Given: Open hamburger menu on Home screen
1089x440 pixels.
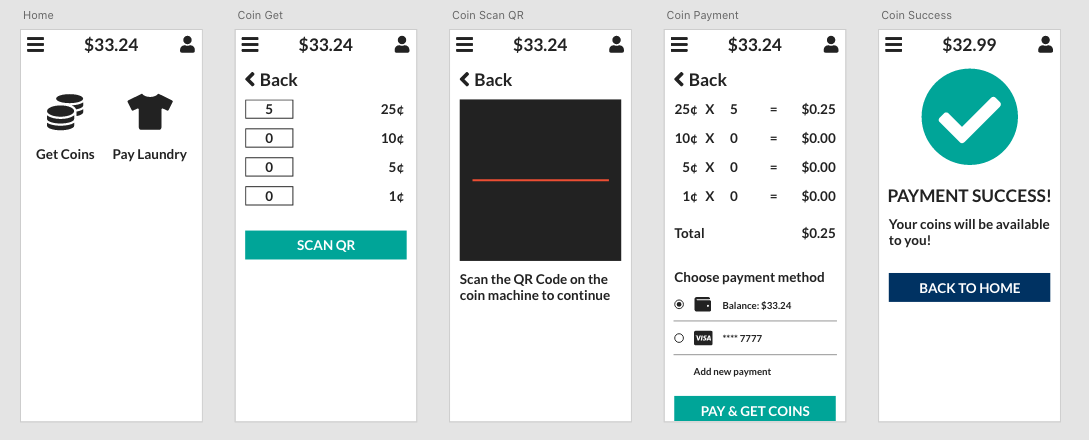Looking at the screenshot, I should coord(36,45).
